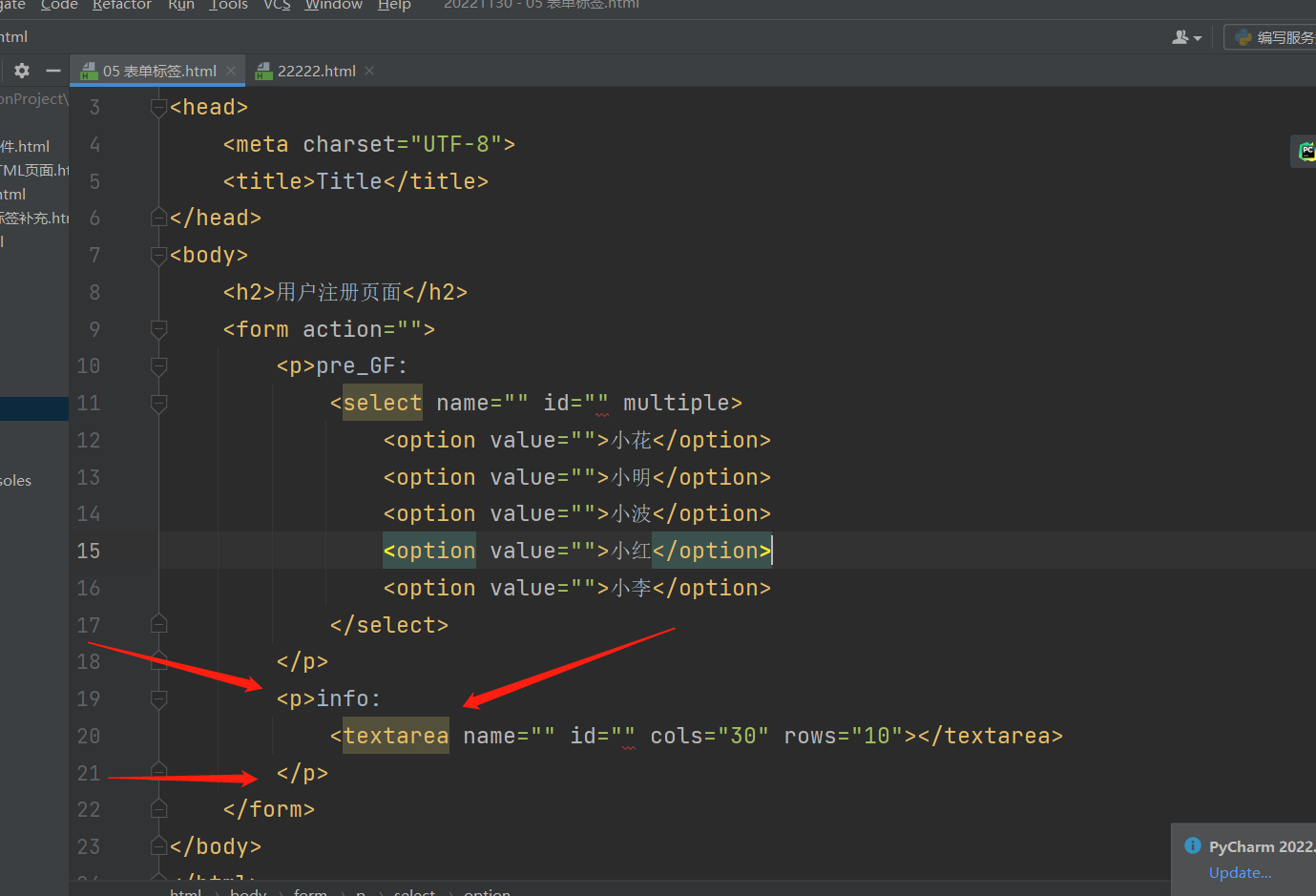Click the textarea tag name on line 20

[x=396, y=736]
